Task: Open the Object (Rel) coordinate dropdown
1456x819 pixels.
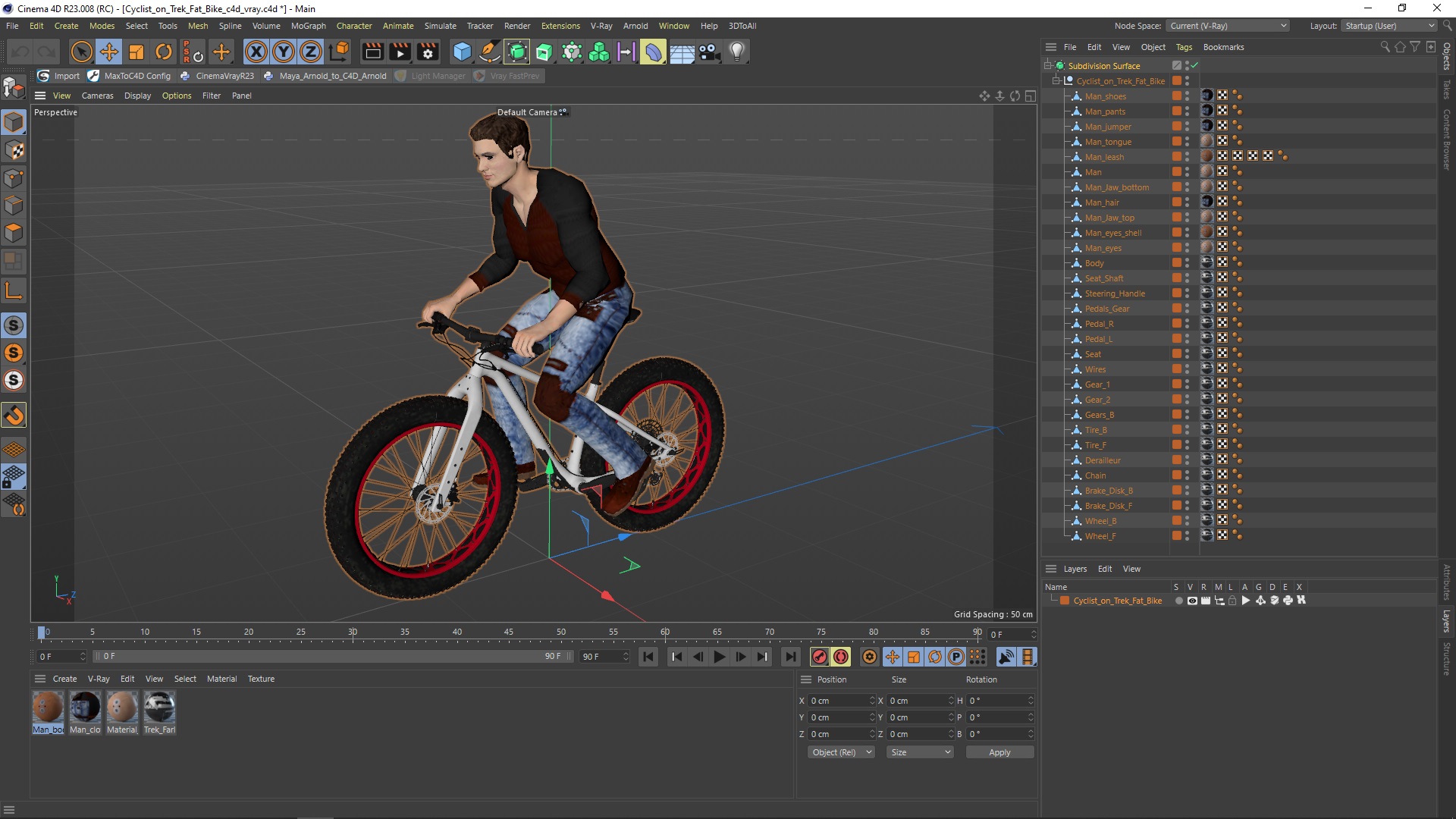Action: tap(841, 752)
